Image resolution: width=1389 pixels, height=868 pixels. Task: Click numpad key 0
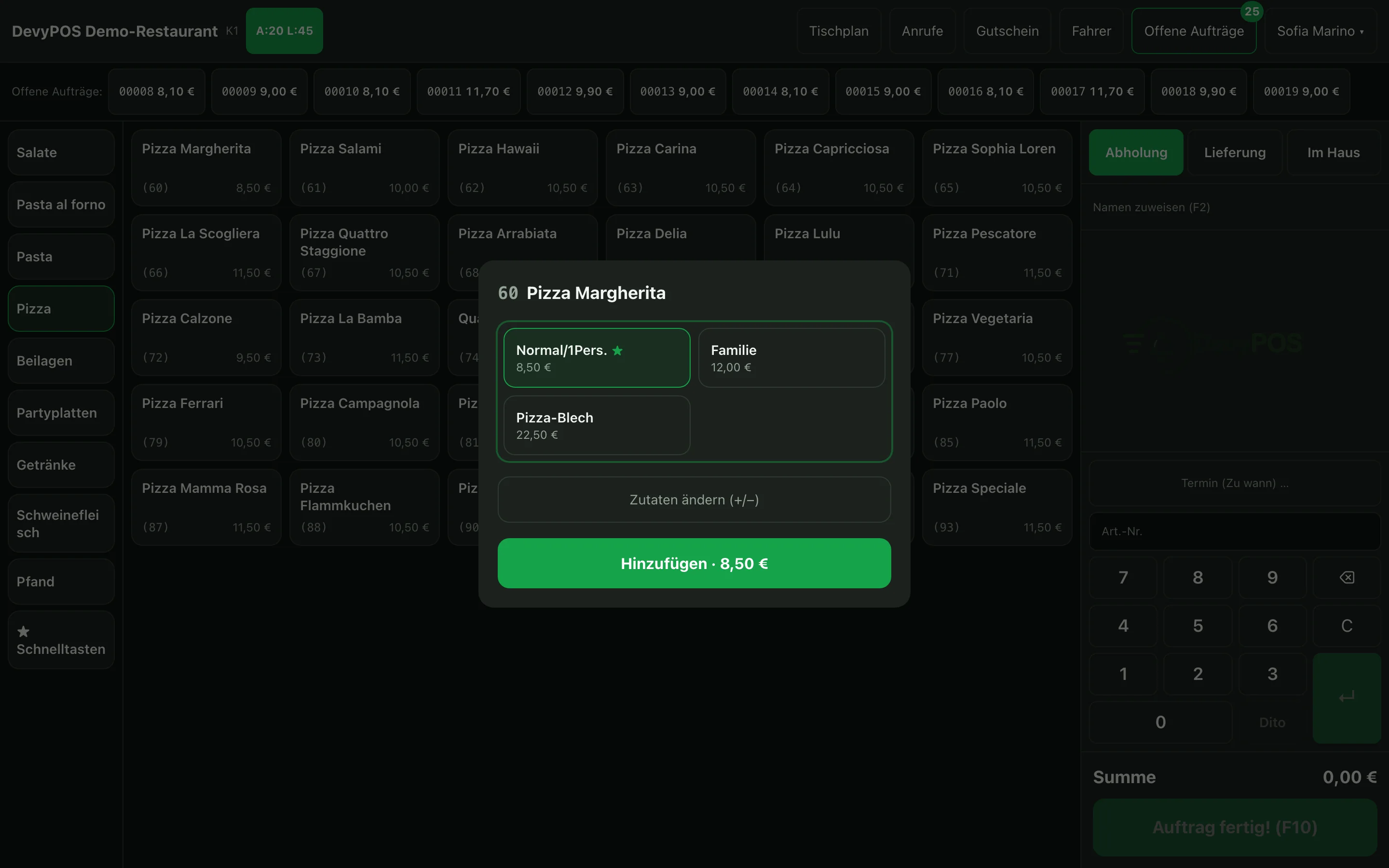[x=1160, y=722]
